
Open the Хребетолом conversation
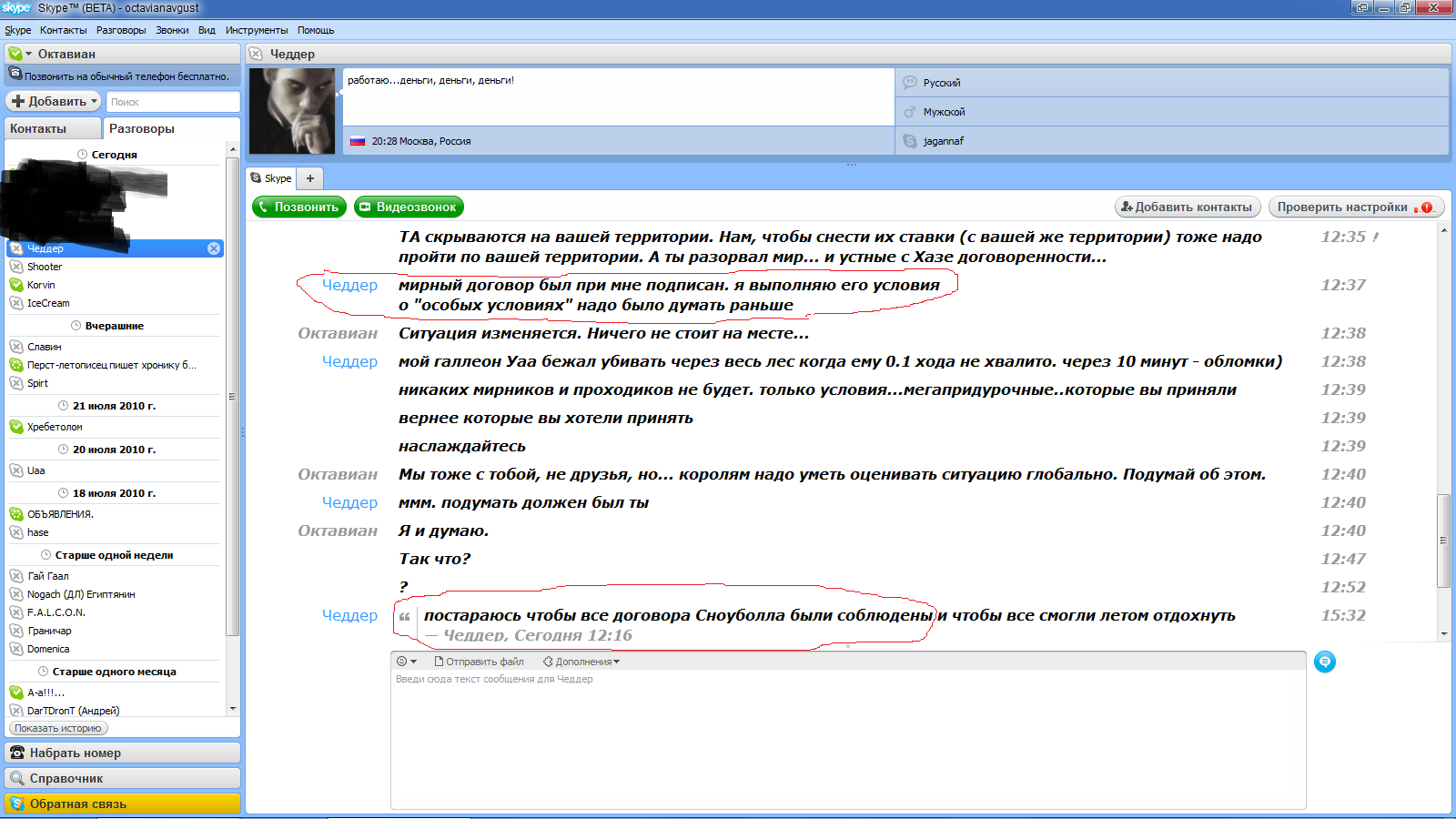point(115,427)
